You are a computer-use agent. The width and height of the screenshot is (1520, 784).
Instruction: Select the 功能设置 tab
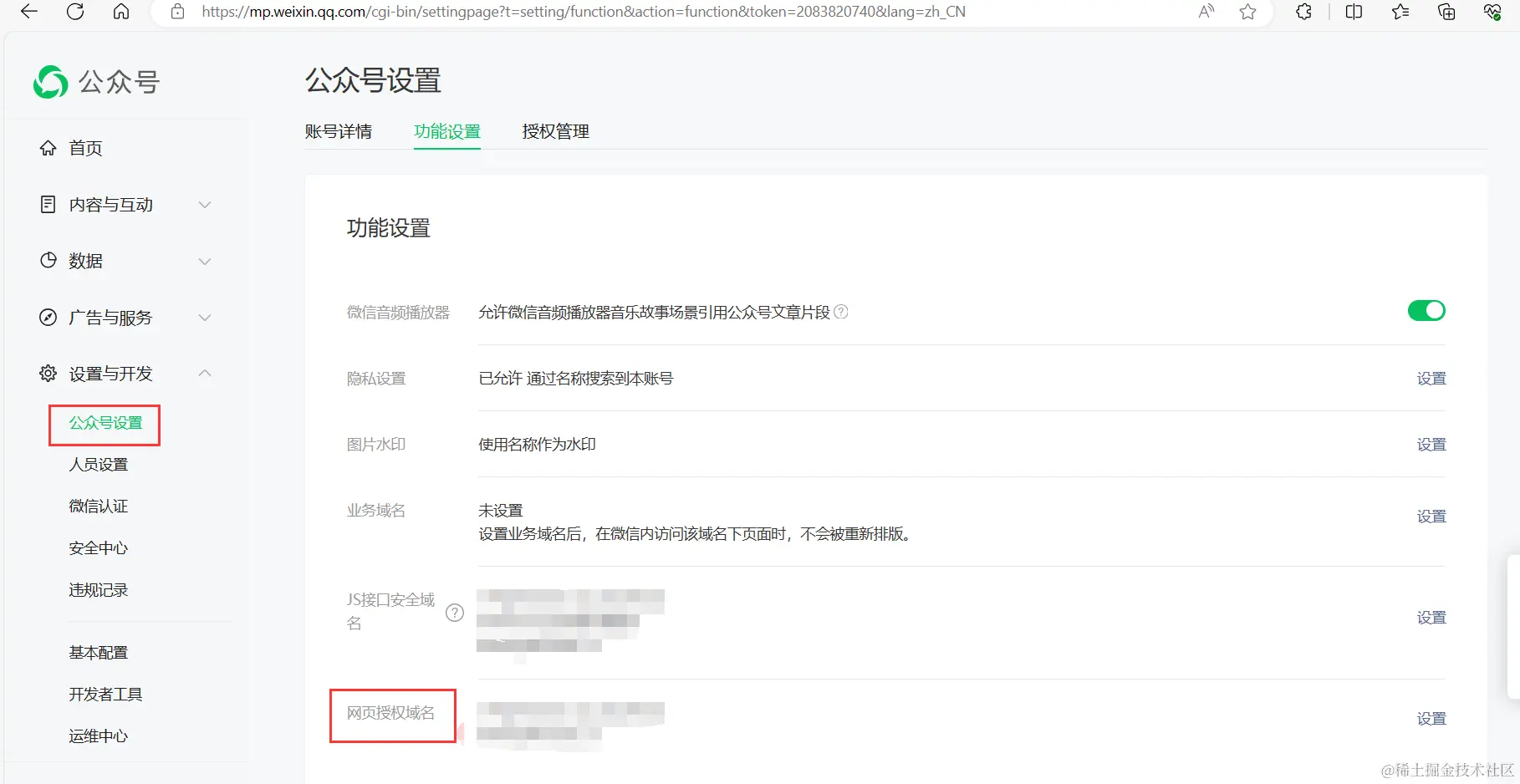point(447,131)
